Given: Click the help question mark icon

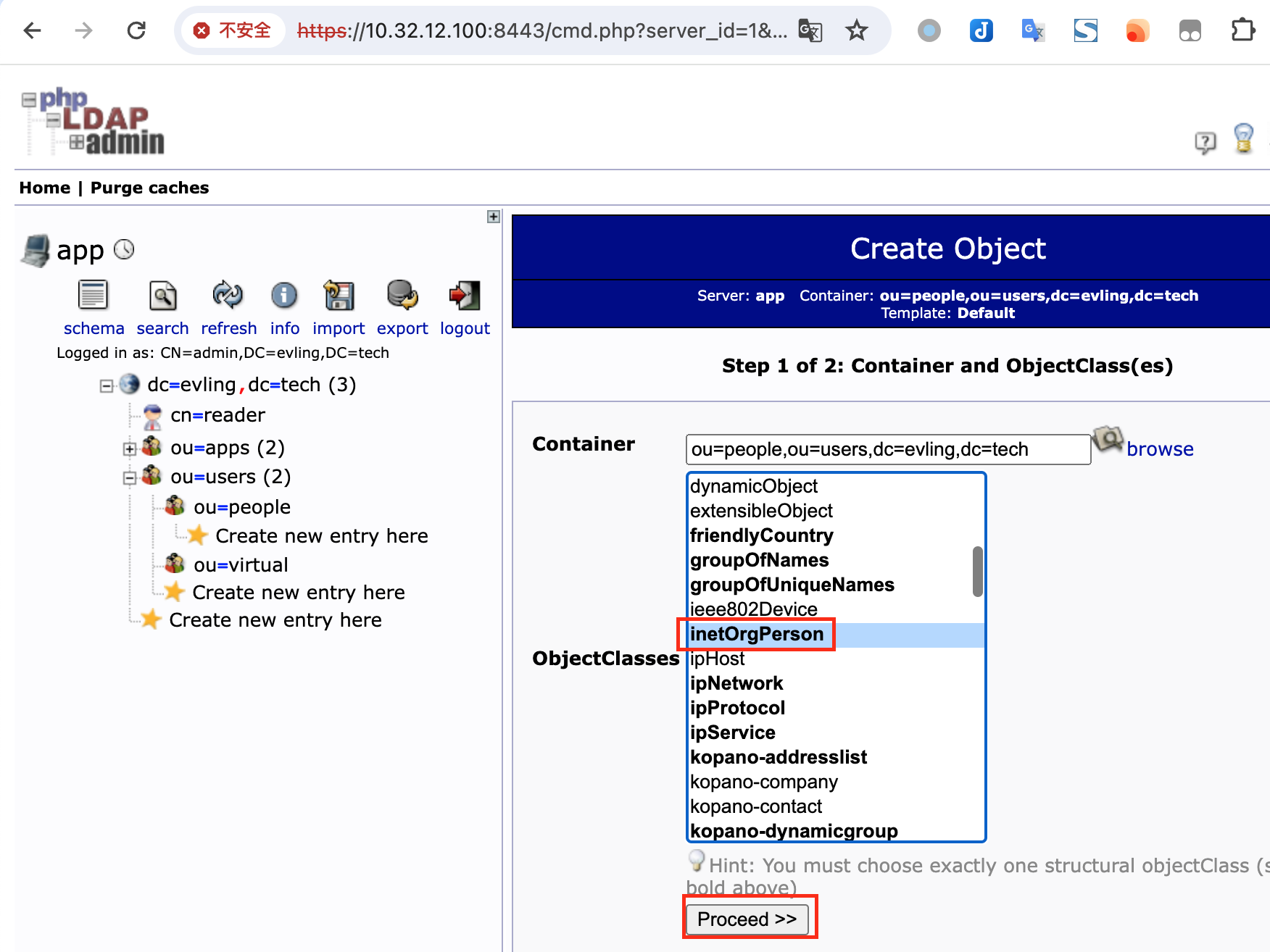Looking at the screenshot, I should [x=1205, y=142].
